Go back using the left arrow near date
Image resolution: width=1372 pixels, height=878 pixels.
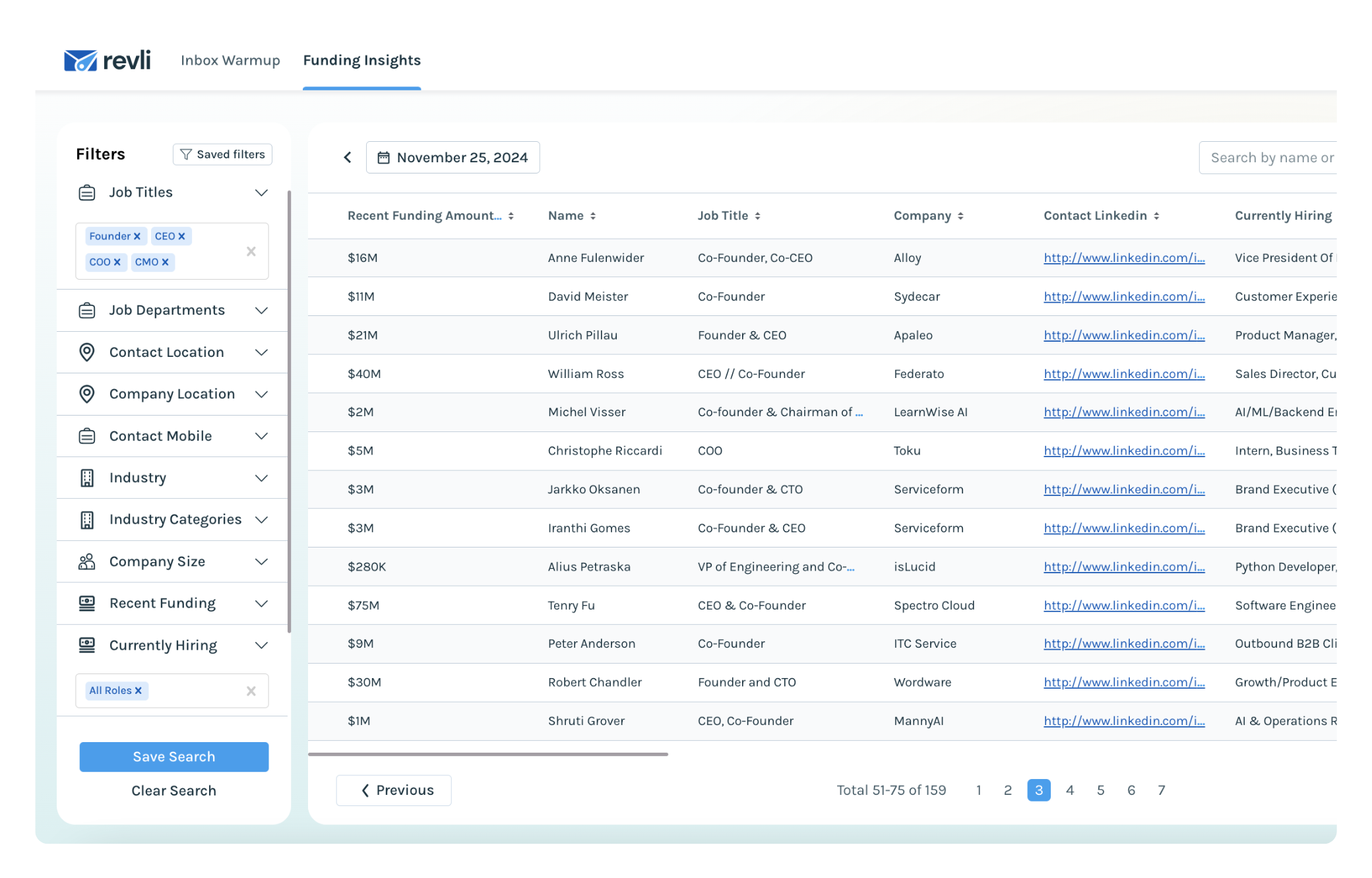coord(348,157)
